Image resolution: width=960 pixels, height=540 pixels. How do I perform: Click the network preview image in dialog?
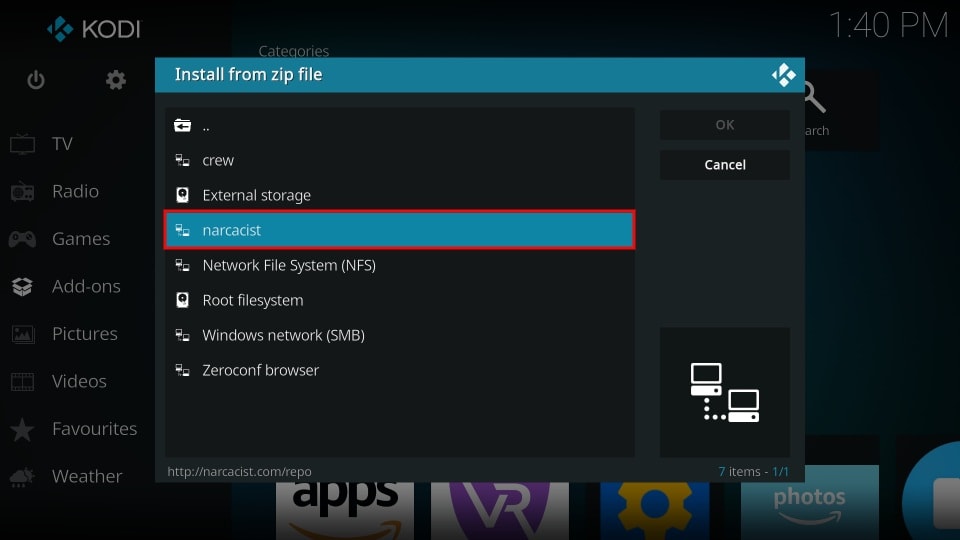[x=725, y=392]
